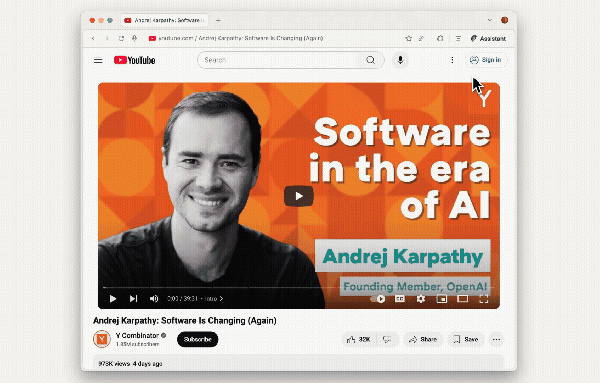Open the three-dot settings menu near Sign in

[452, 60]
